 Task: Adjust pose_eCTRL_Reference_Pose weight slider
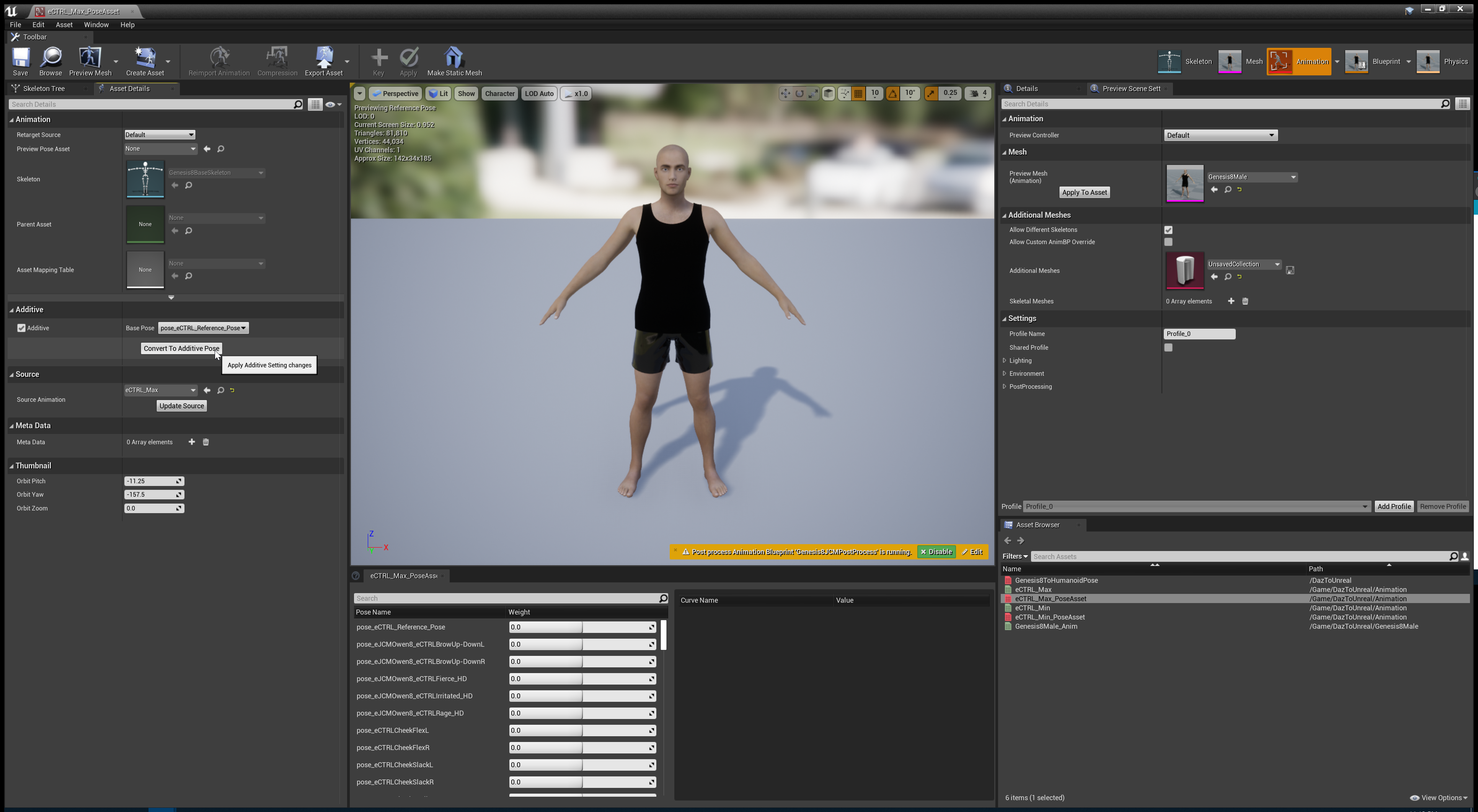point(582,627)
